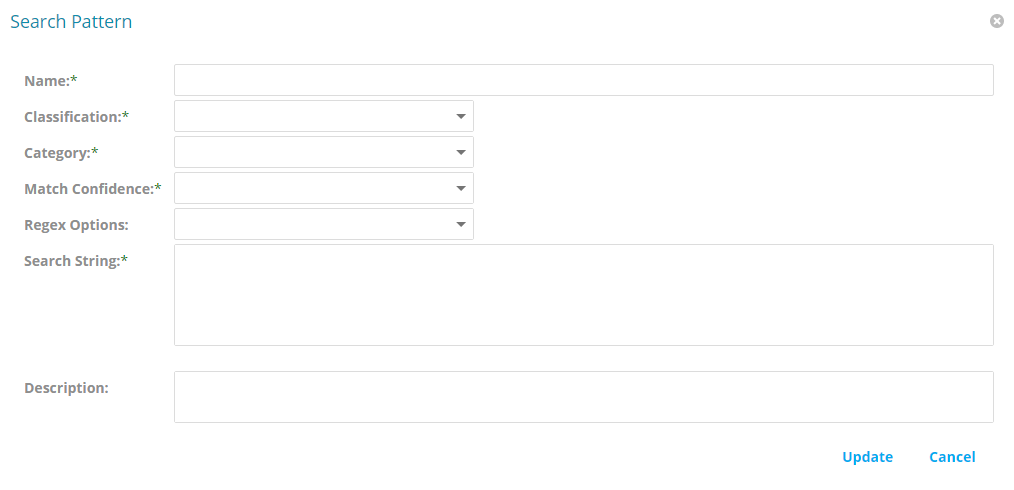The height and width of the screenshot is (490, 1014).
Task: Click inside the Classification combo box field
Action: (310, 116)
